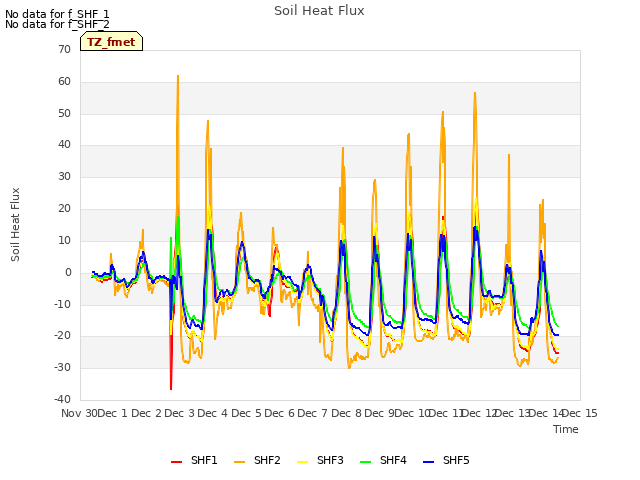Click the red SHF1 dip near -37
Viewport: 640px width, 480px height.
click(171, 389)
